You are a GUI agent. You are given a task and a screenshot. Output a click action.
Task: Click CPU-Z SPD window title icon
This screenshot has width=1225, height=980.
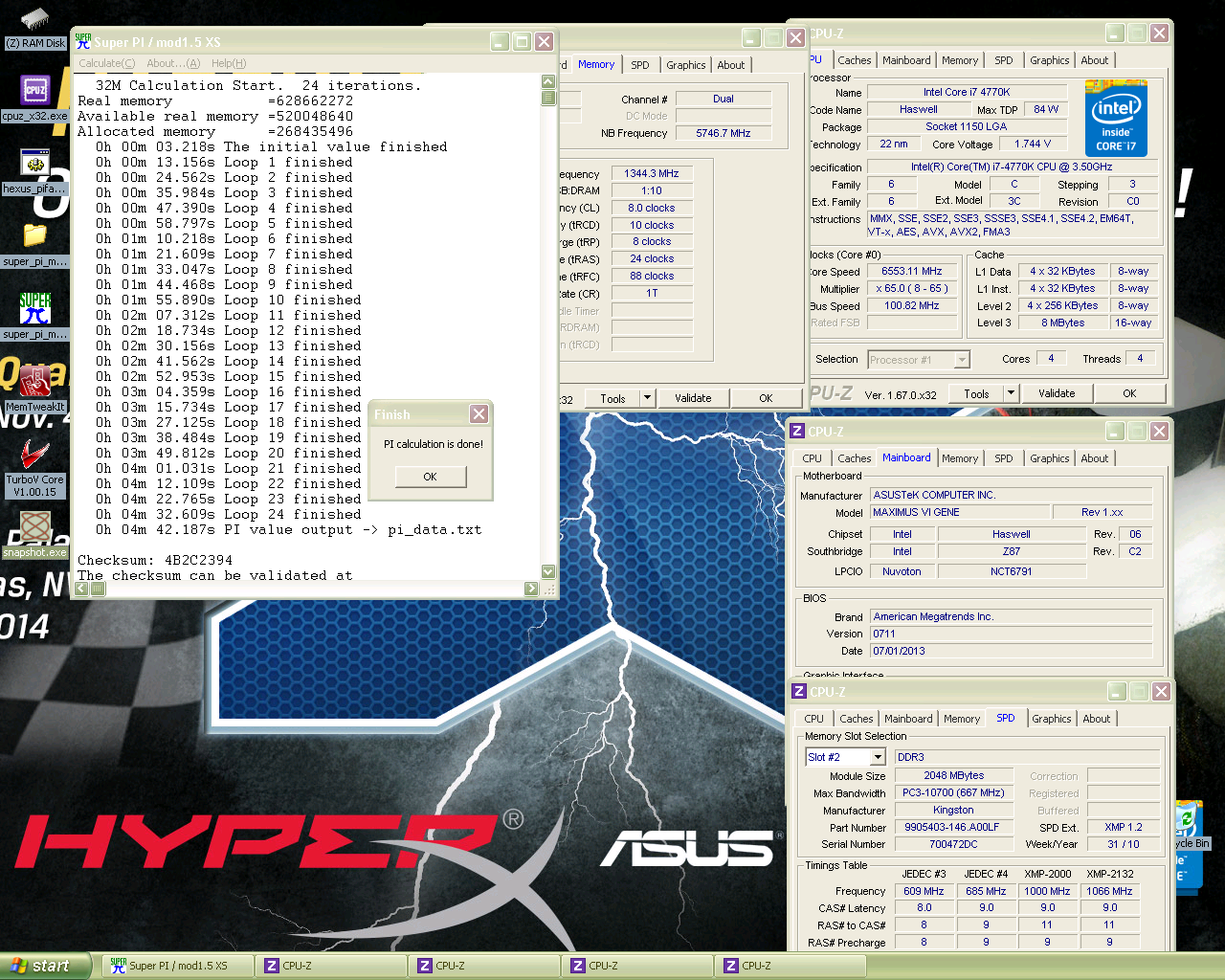(799, 691)
